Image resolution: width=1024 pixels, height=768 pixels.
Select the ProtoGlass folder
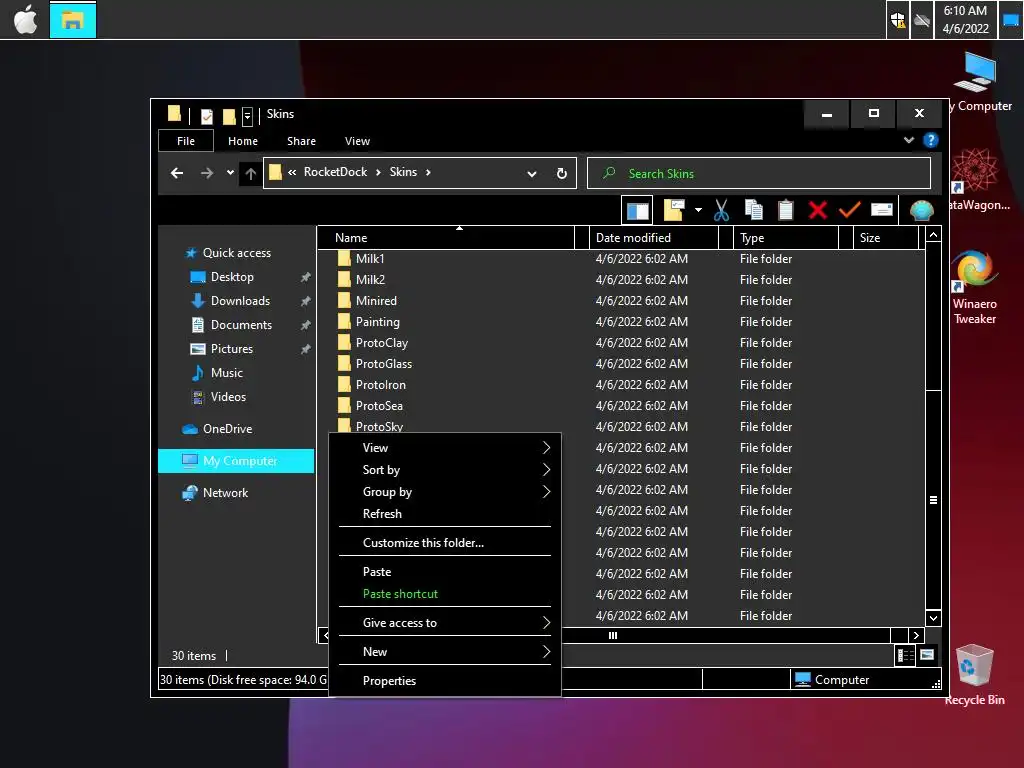(383, 364)
